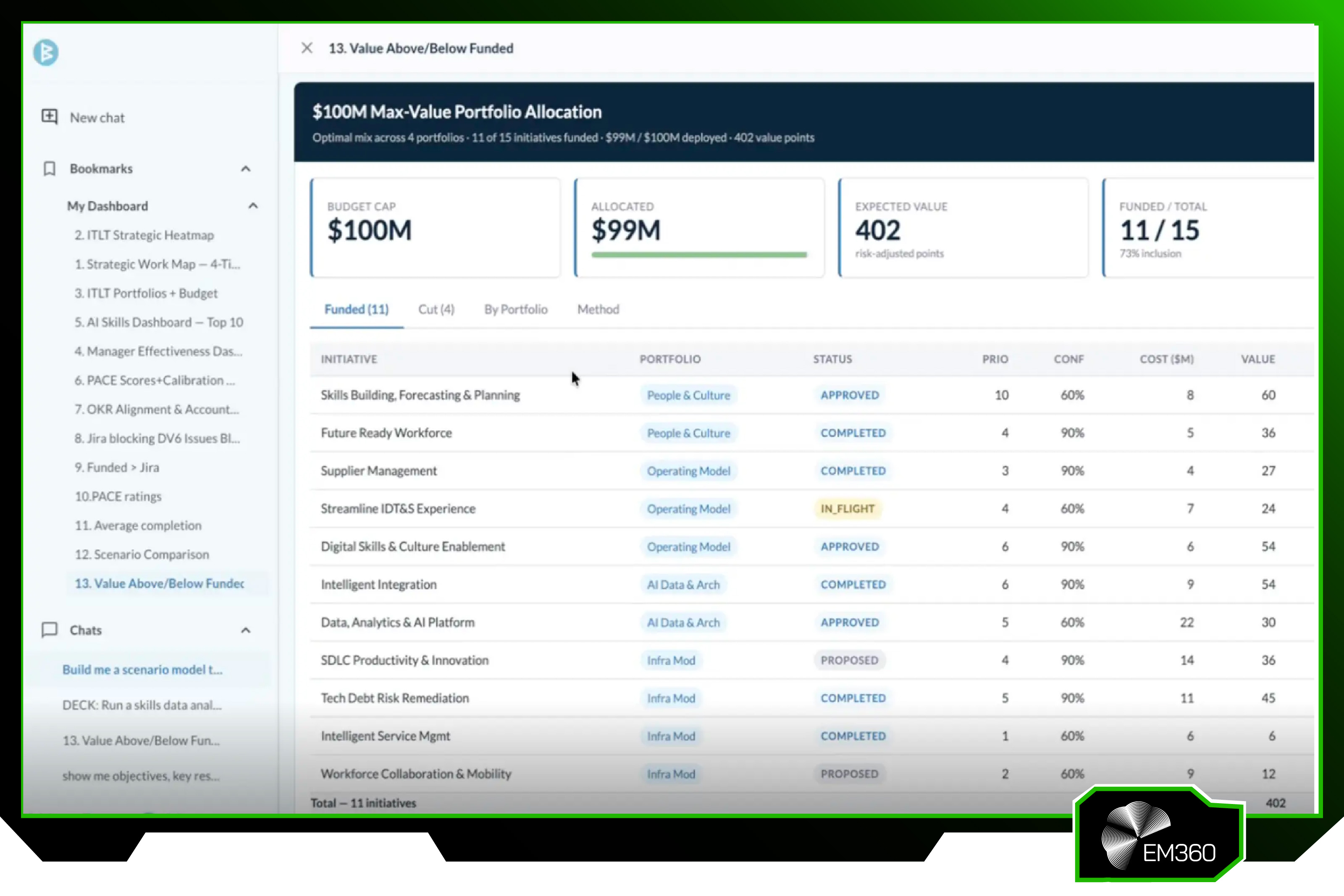Click 'Tech Debt Risk Remediation' initiative

395,698
